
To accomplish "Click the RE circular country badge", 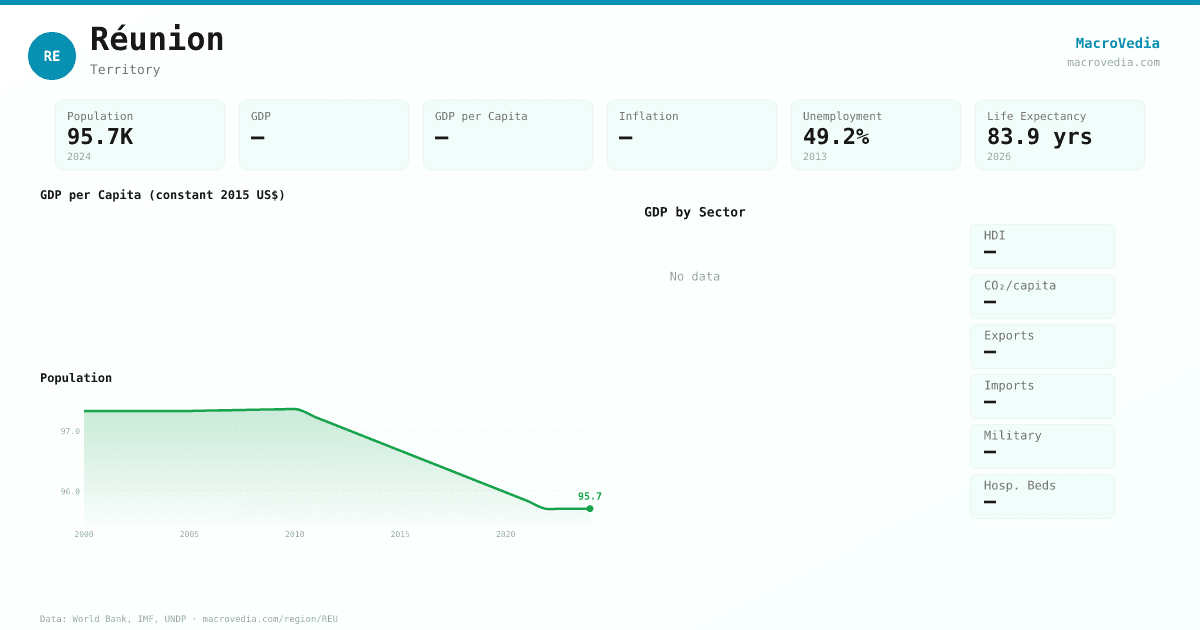I will 52,56.
